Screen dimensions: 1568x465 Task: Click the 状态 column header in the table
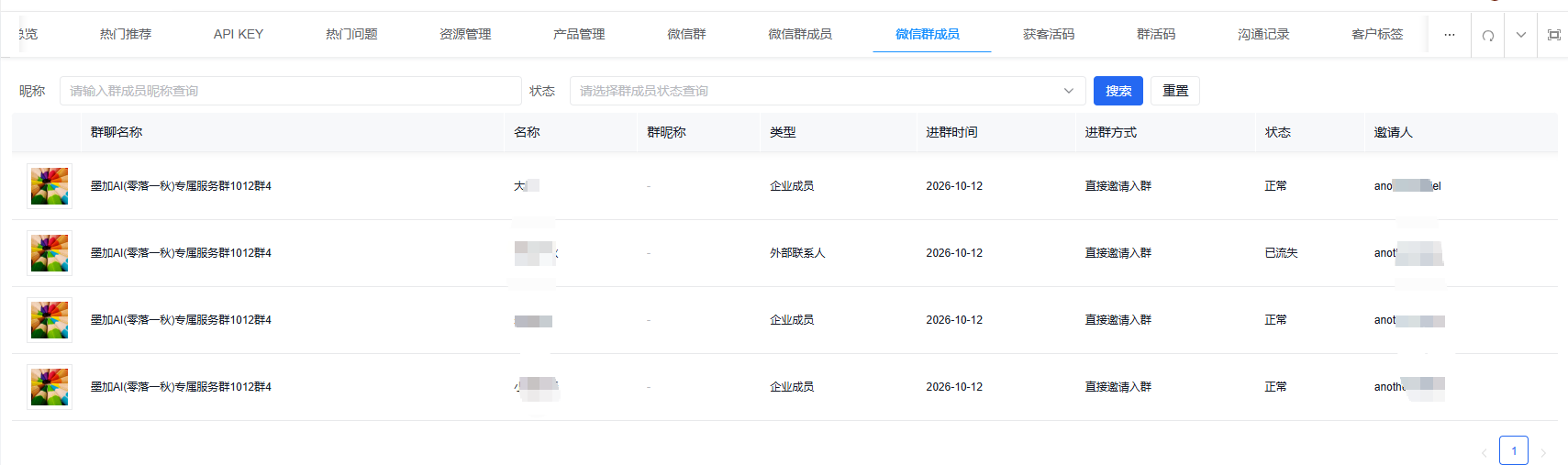tap(1277, 132)
